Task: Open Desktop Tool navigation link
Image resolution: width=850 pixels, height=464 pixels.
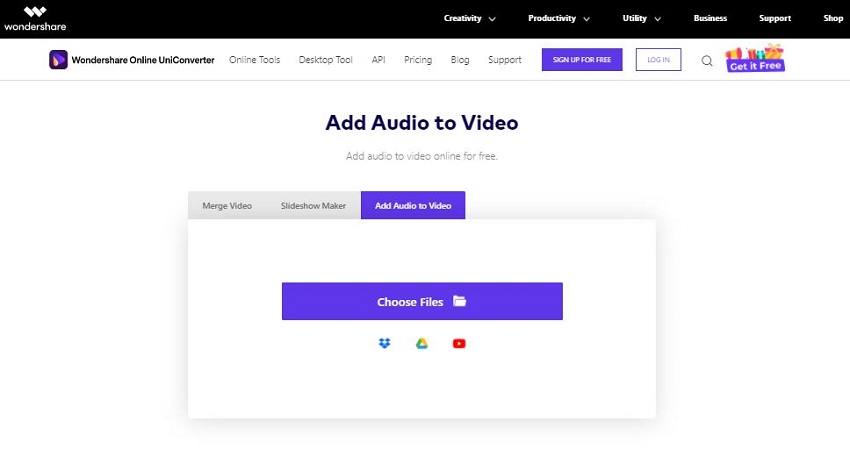Action: coord(325,60)
